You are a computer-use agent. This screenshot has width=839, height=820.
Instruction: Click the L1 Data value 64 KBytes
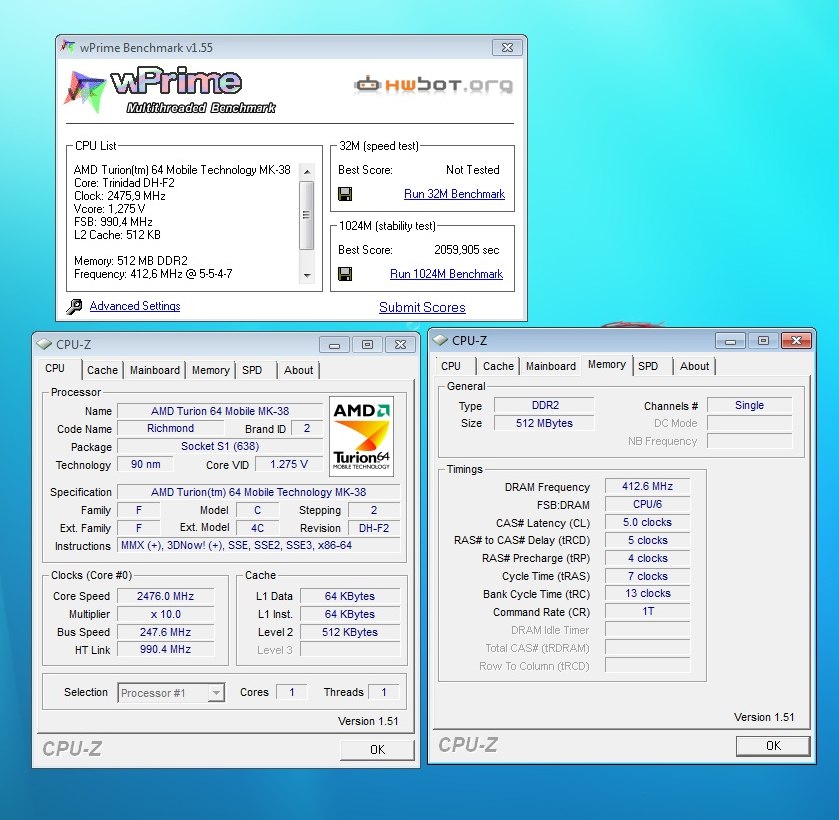point(350,596)
